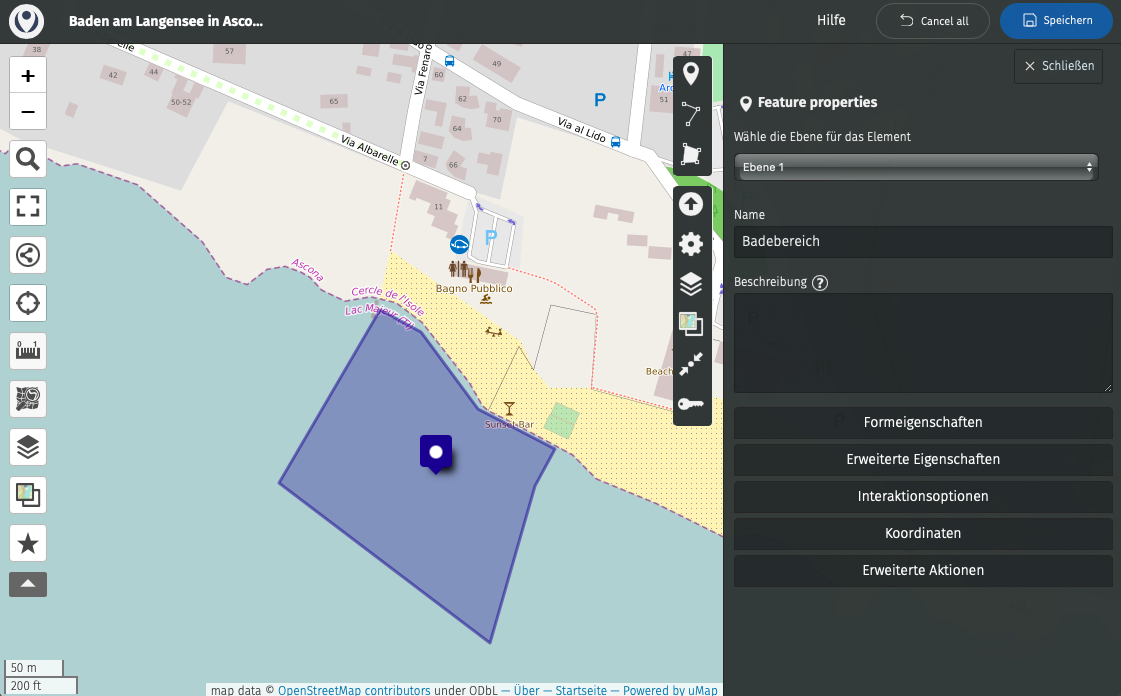The width and height of the screenshot is (1121, 696).
Task: Open map settings gear icon
Action: (691, 244)
